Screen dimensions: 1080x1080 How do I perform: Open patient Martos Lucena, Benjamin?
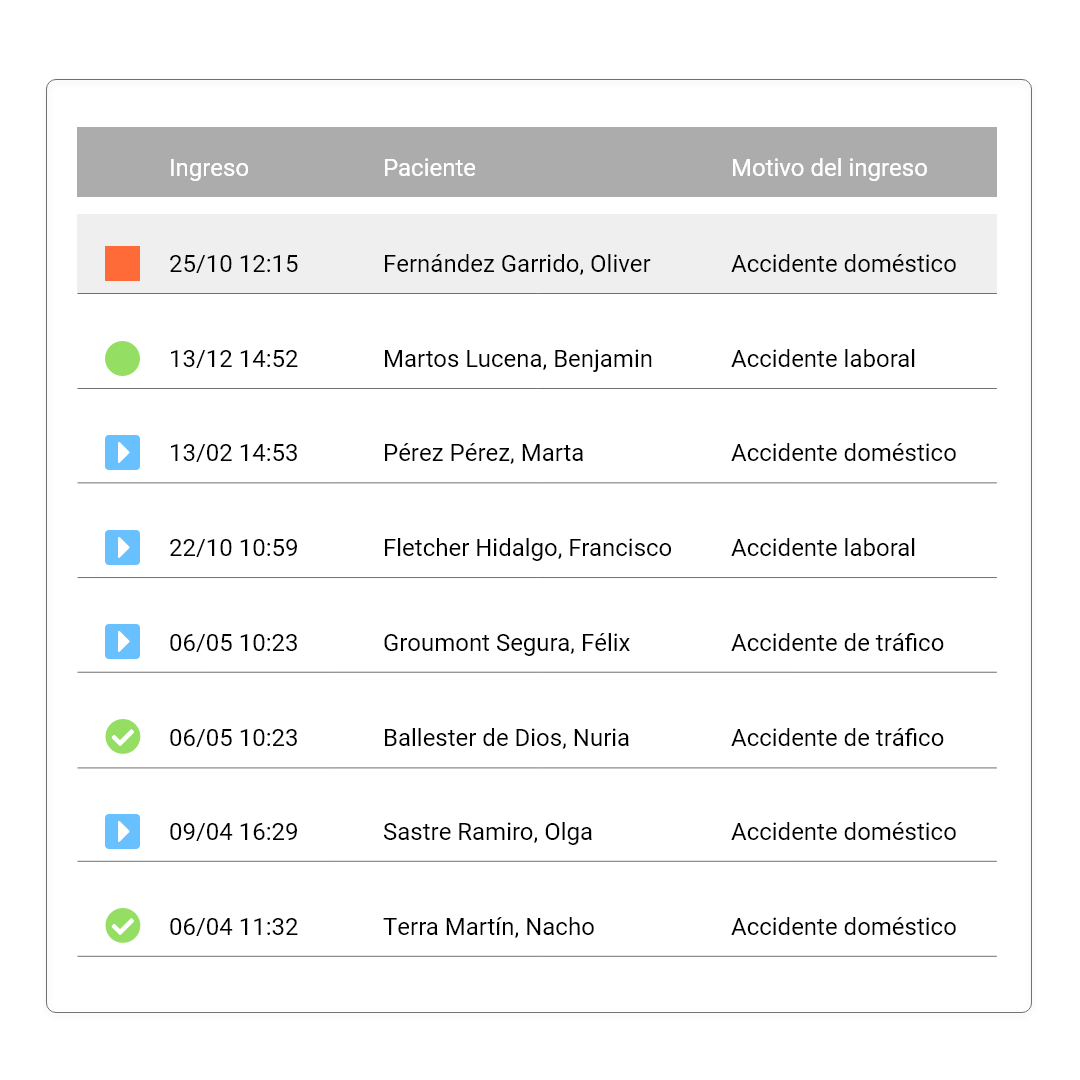pos(517,359)
